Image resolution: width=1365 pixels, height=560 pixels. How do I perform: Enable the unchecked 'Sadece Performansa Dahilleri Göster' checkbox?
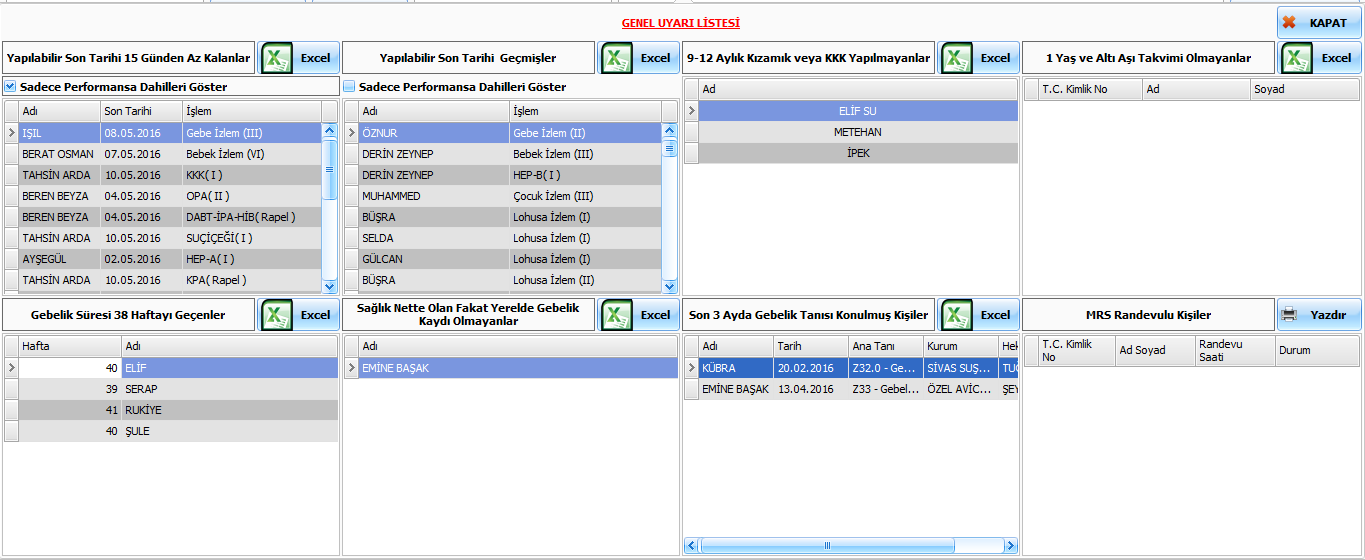350,87
